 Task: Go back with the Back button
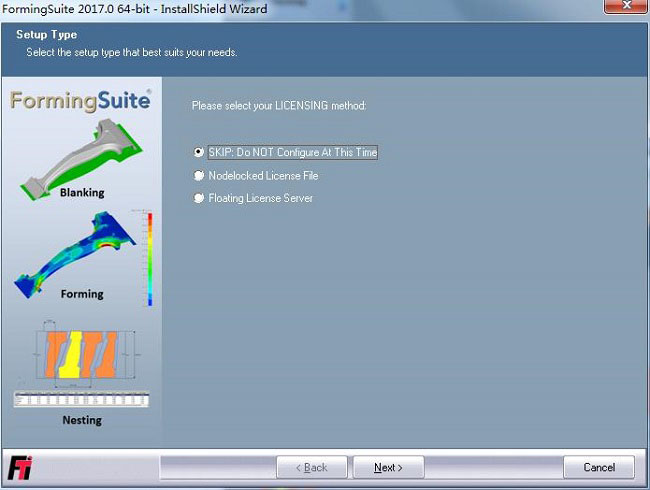click(x=312, y=467)
